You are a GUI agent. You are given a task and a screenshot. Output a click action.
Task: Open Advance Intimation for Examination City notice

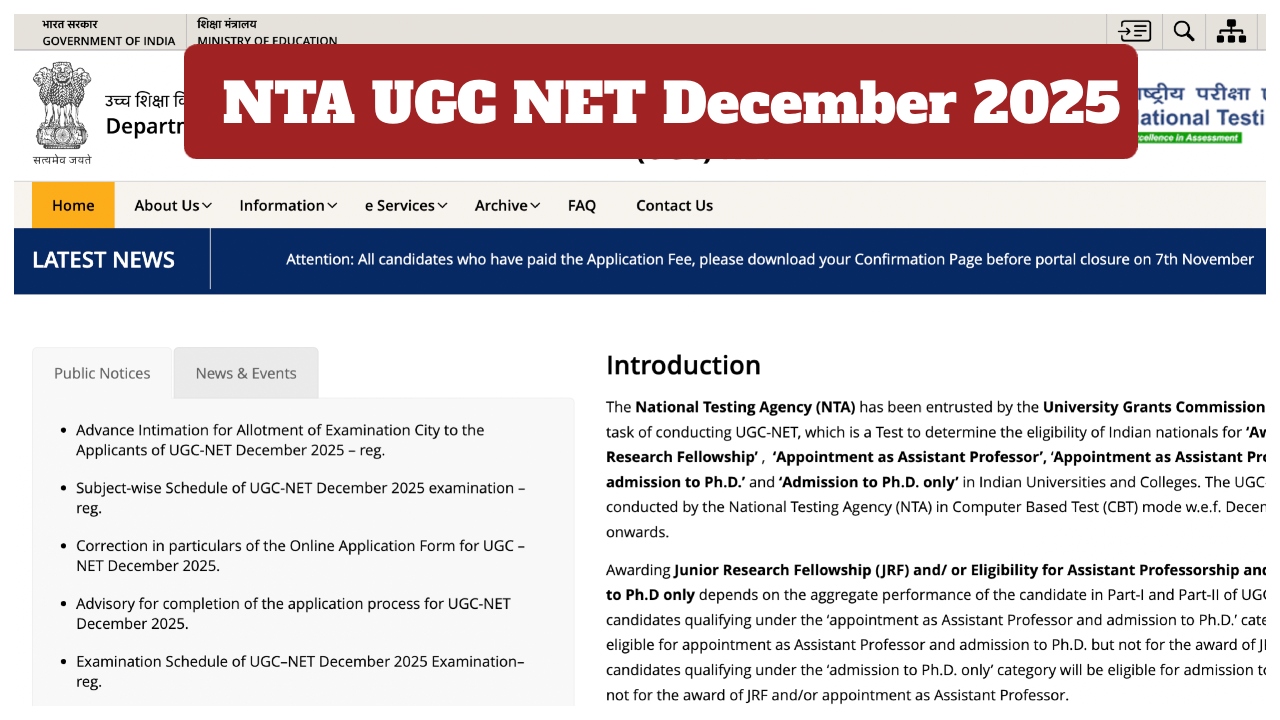click(280, 440)
